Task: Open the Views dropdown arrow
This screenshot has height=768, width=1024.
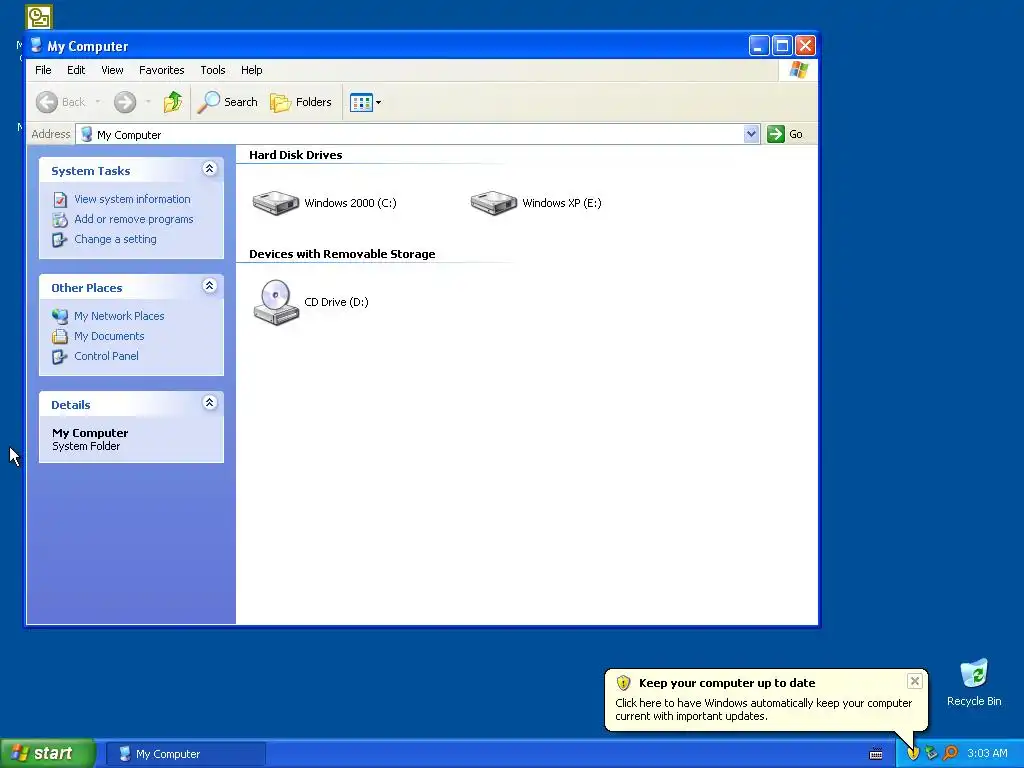Action: (378, 103)
